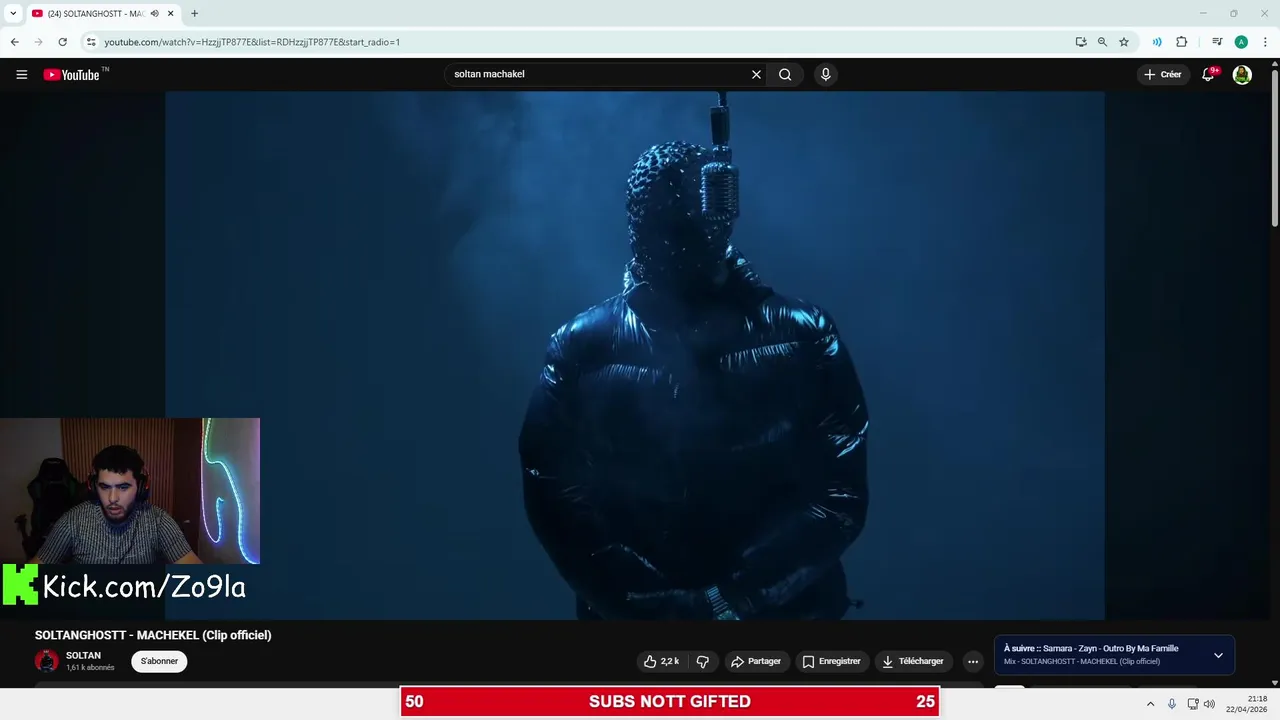Click S'abonner to subscribe

[x=159, y=661]
